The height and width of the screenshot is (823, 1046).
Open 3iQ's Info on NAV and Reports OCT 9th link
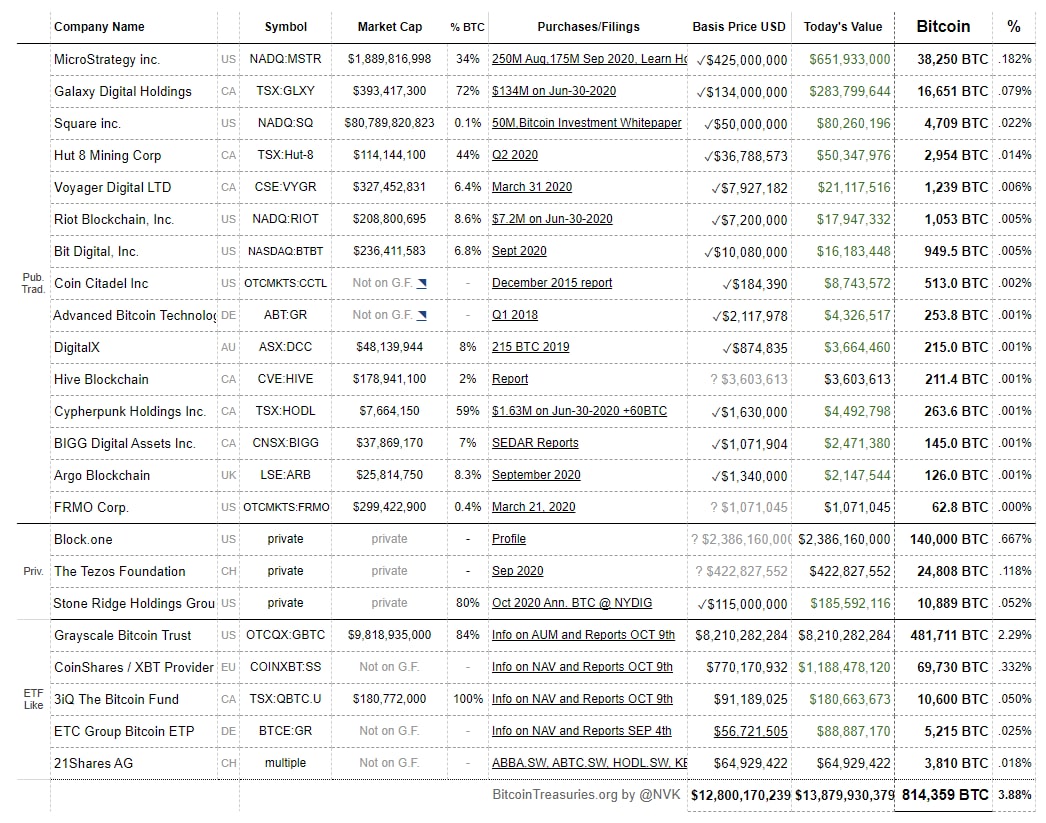(x=582, y=699)
